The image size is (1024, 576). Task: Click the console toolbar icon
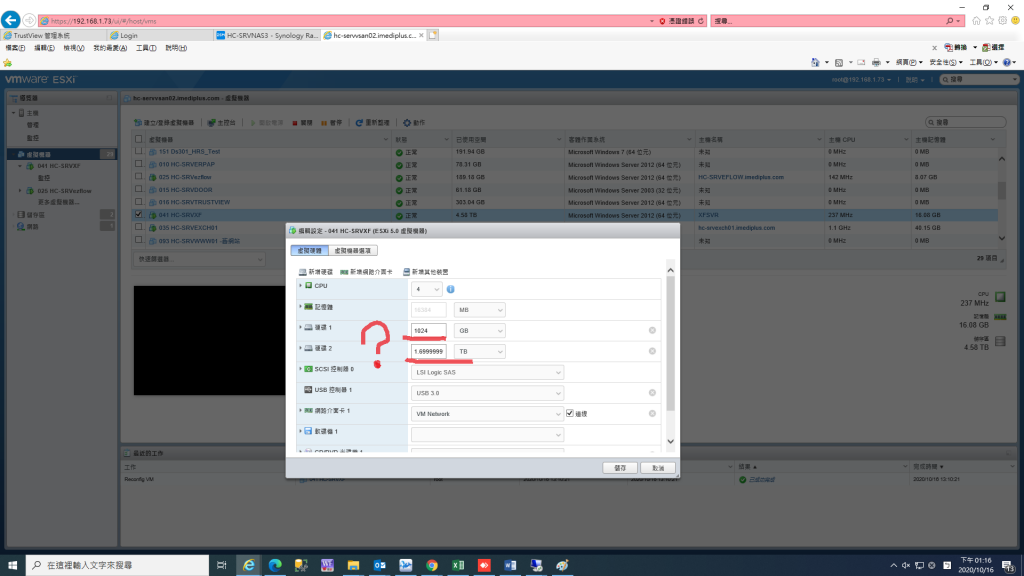212,123
